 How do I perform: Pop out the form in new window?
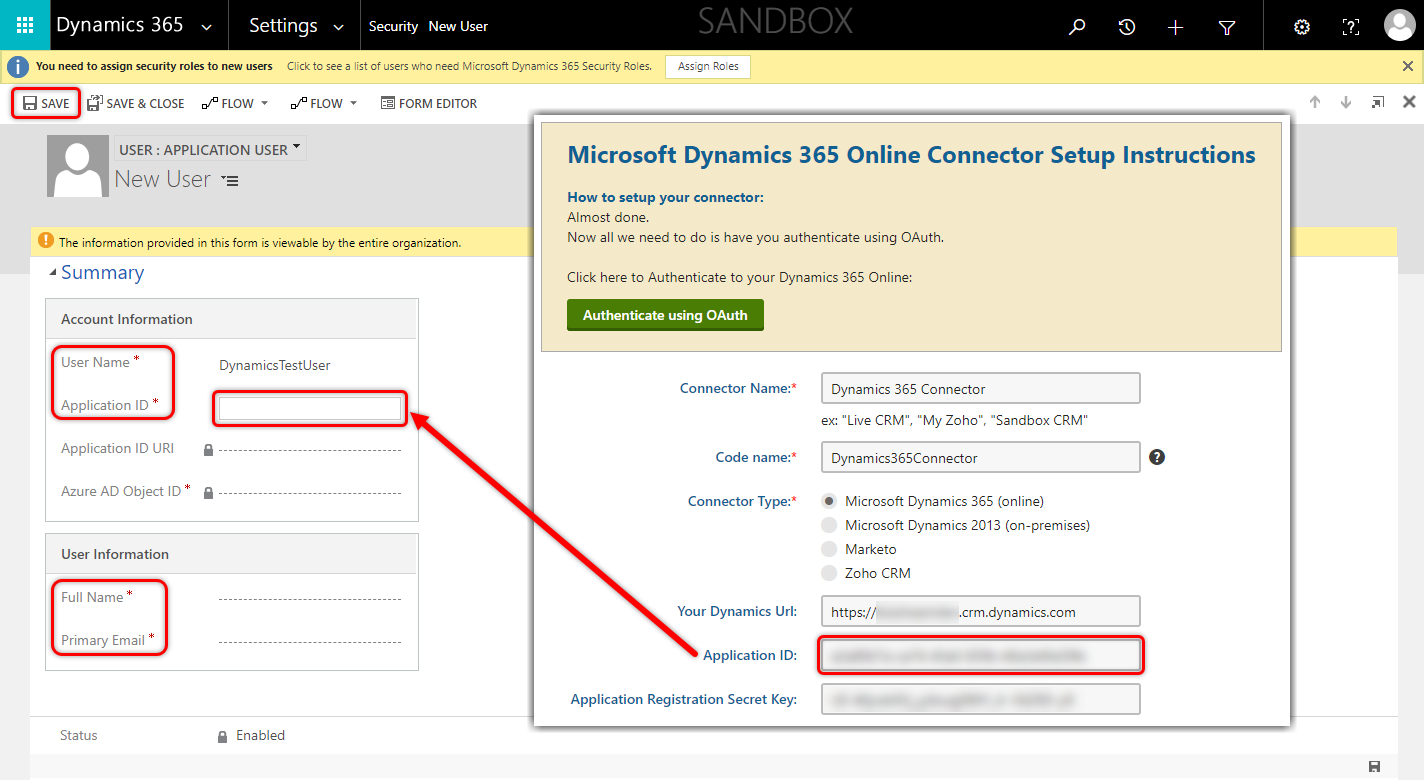coord(1378,102)
